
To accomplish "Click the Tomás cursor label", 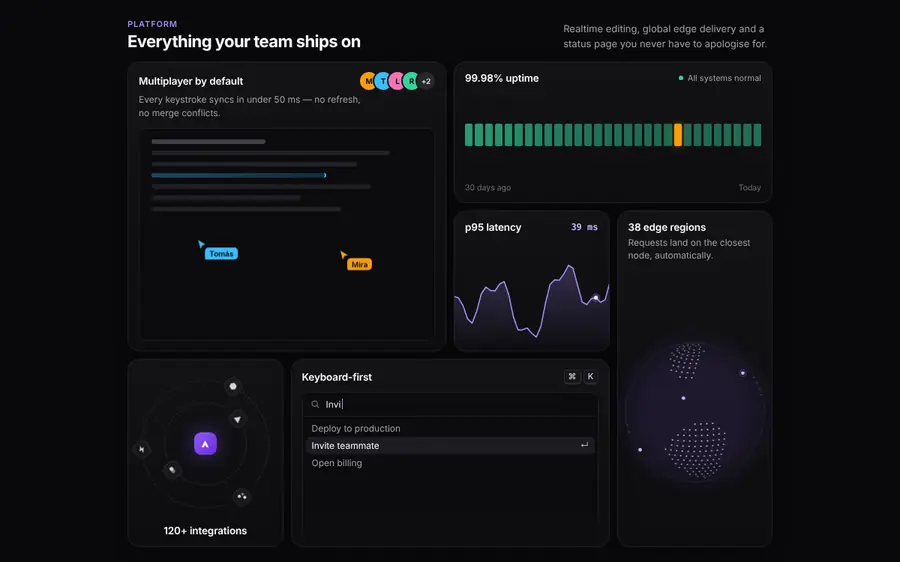I will 221,254.
